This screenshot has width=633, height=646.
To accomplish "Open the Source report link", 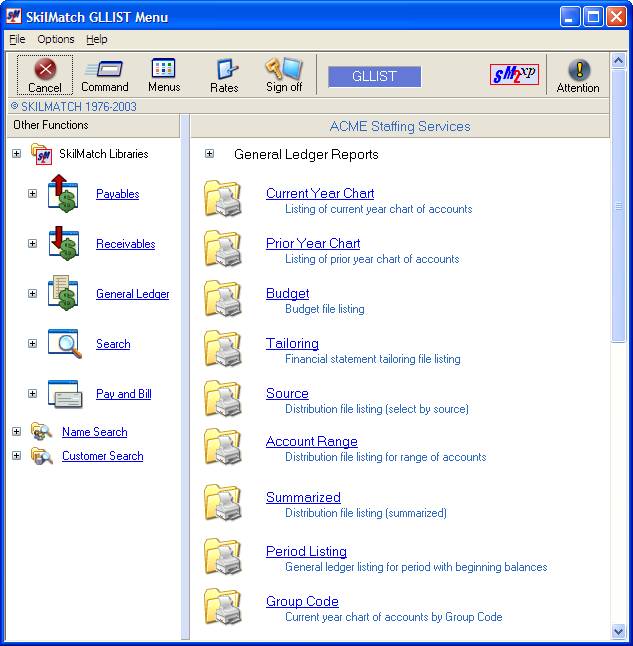I will pos(287,393).
